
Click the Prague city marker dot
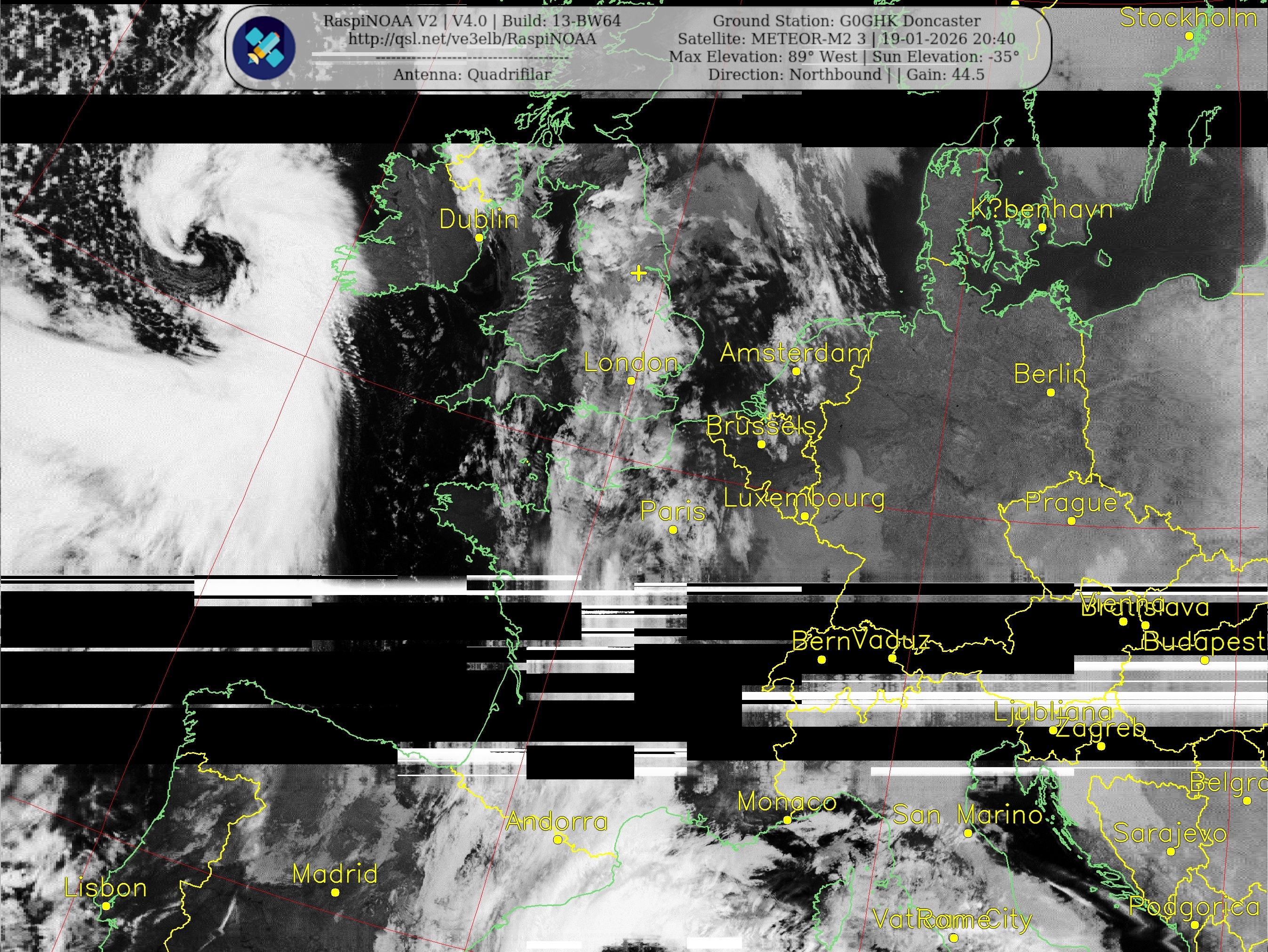pyautogui.click(x=1071, y=521)
